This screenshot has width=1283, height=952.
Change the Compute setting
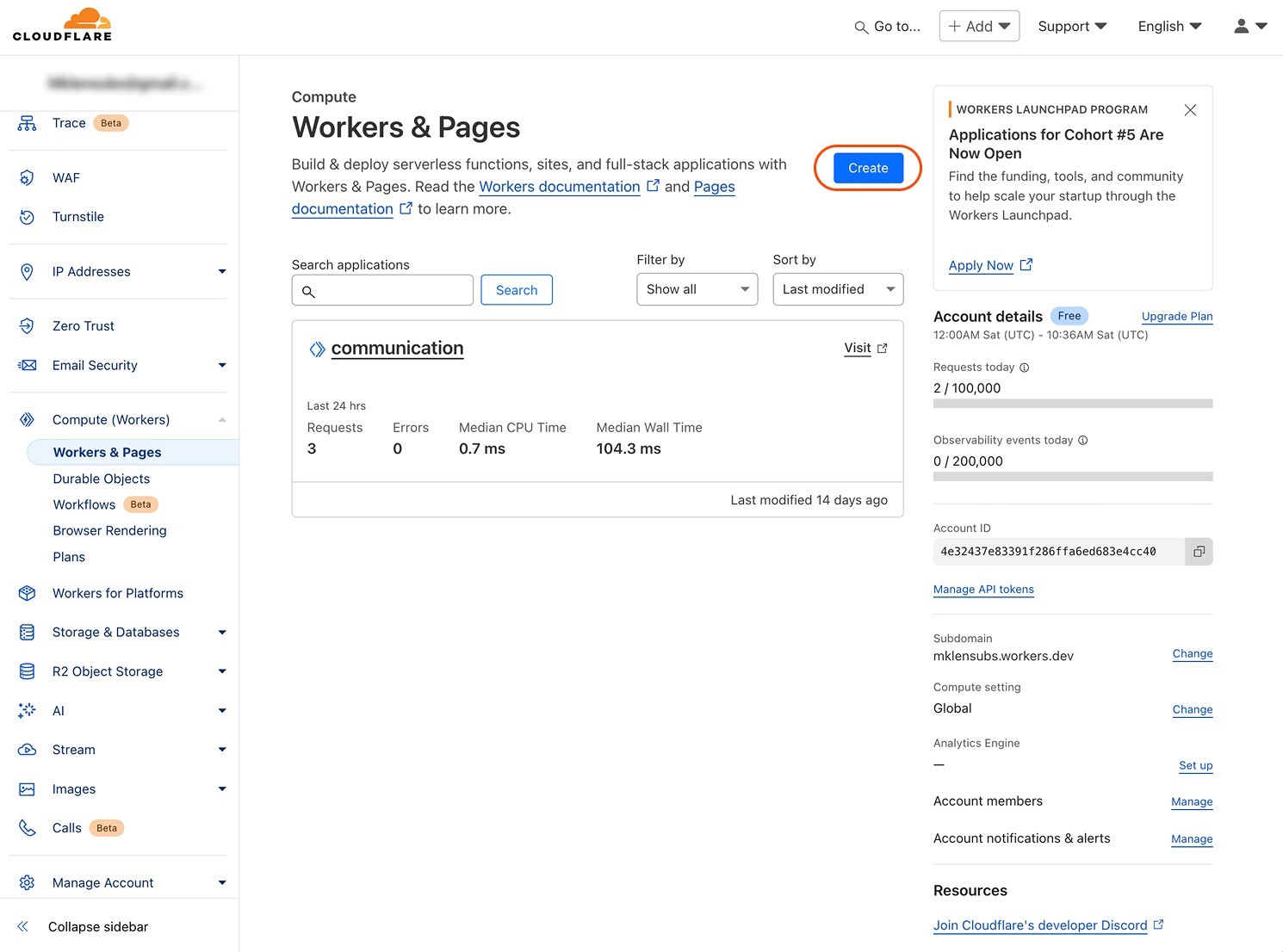1193,710
